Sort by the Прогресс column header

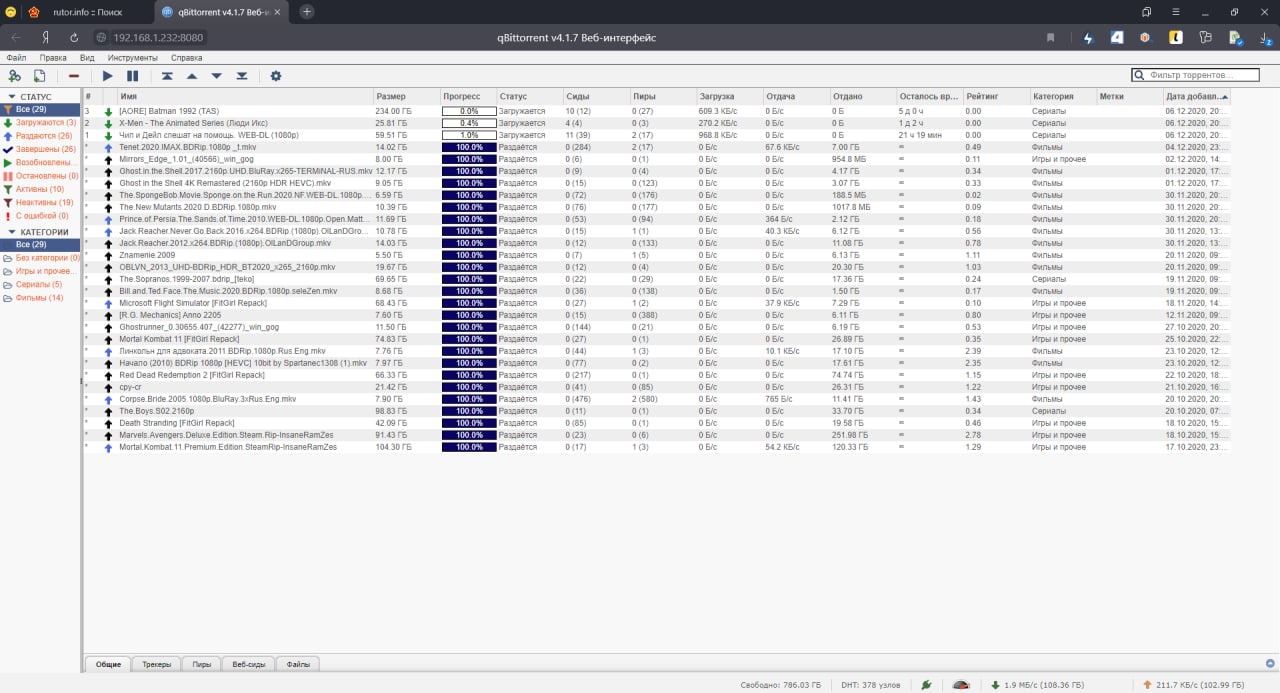(468, 96)
